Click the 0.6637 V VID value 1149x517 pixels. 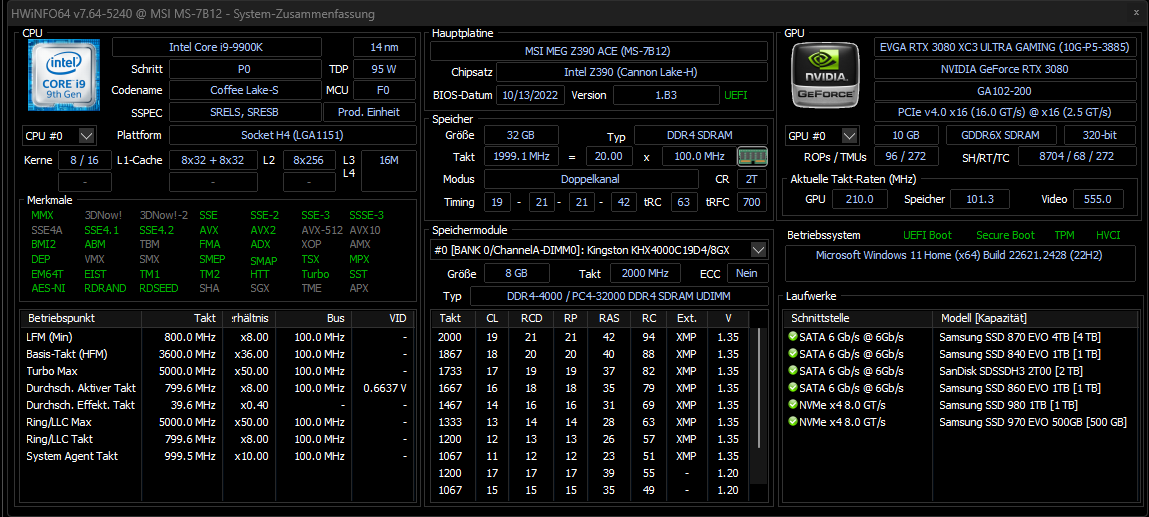pos(385,387)
